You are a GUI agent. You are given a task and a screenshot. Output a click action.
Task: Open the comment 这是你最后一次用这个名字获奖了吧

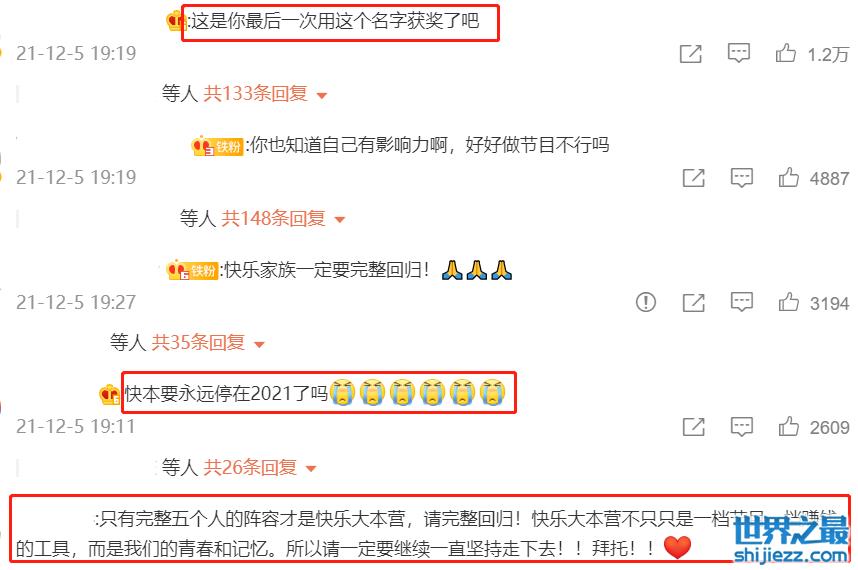[x=335, y=21]
